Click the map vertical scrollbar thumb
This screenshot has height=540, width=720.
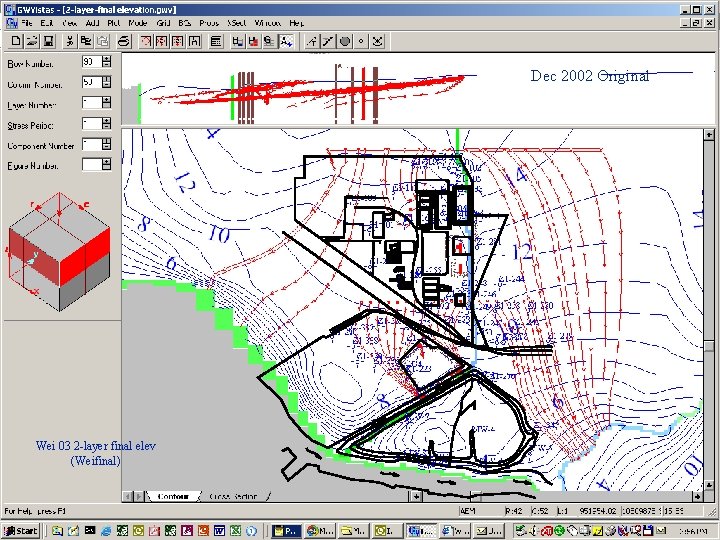click(709, 346)
